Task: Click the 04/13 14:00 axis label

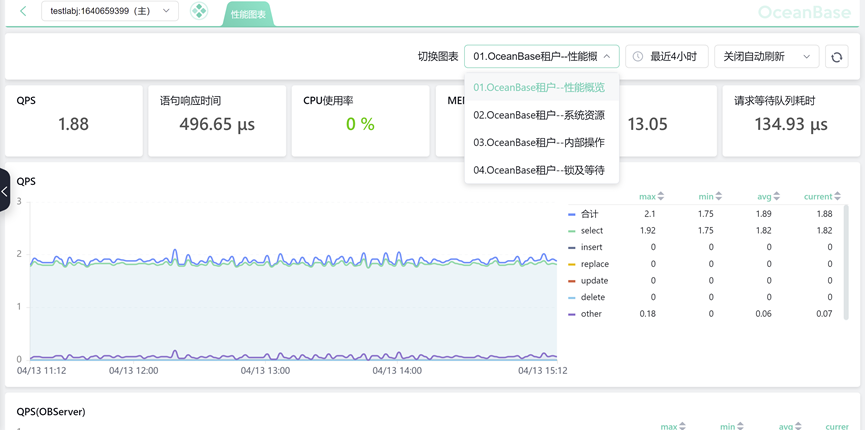Action: (x=397, y=370)
